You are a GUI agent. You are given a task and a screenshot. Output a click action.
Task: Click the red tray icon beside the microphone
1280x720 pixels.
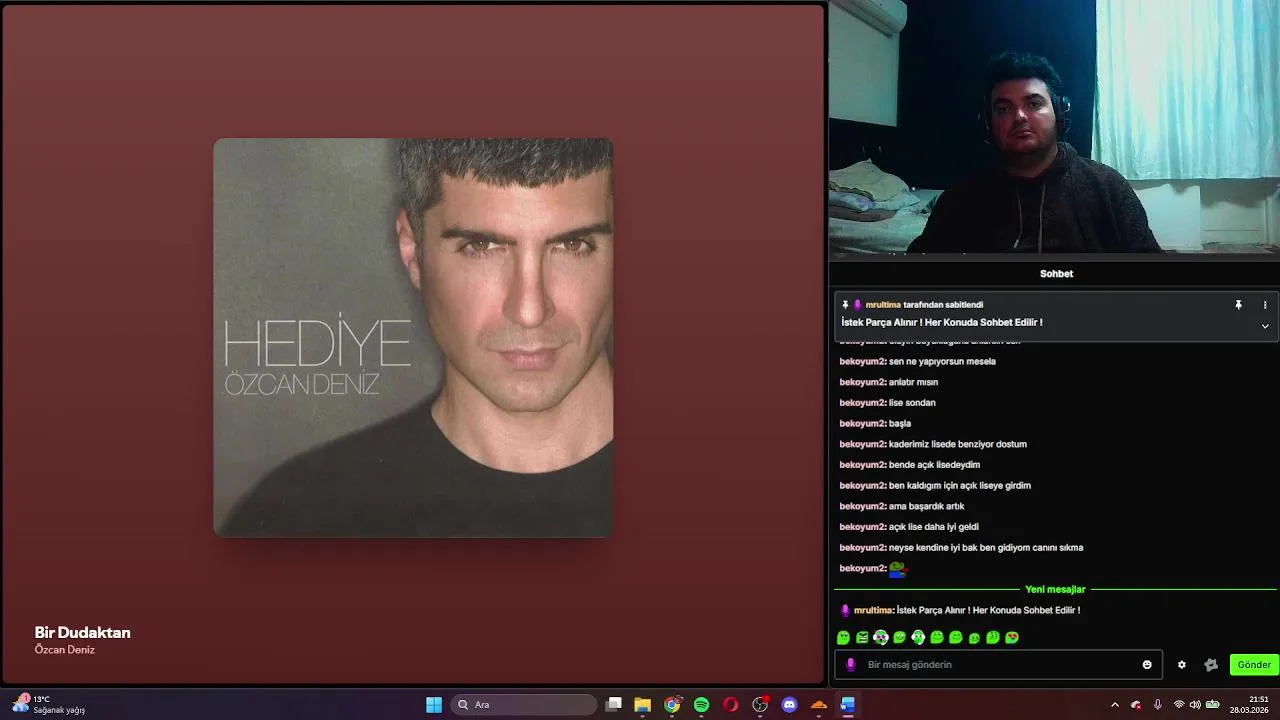tap(1136, 705)
